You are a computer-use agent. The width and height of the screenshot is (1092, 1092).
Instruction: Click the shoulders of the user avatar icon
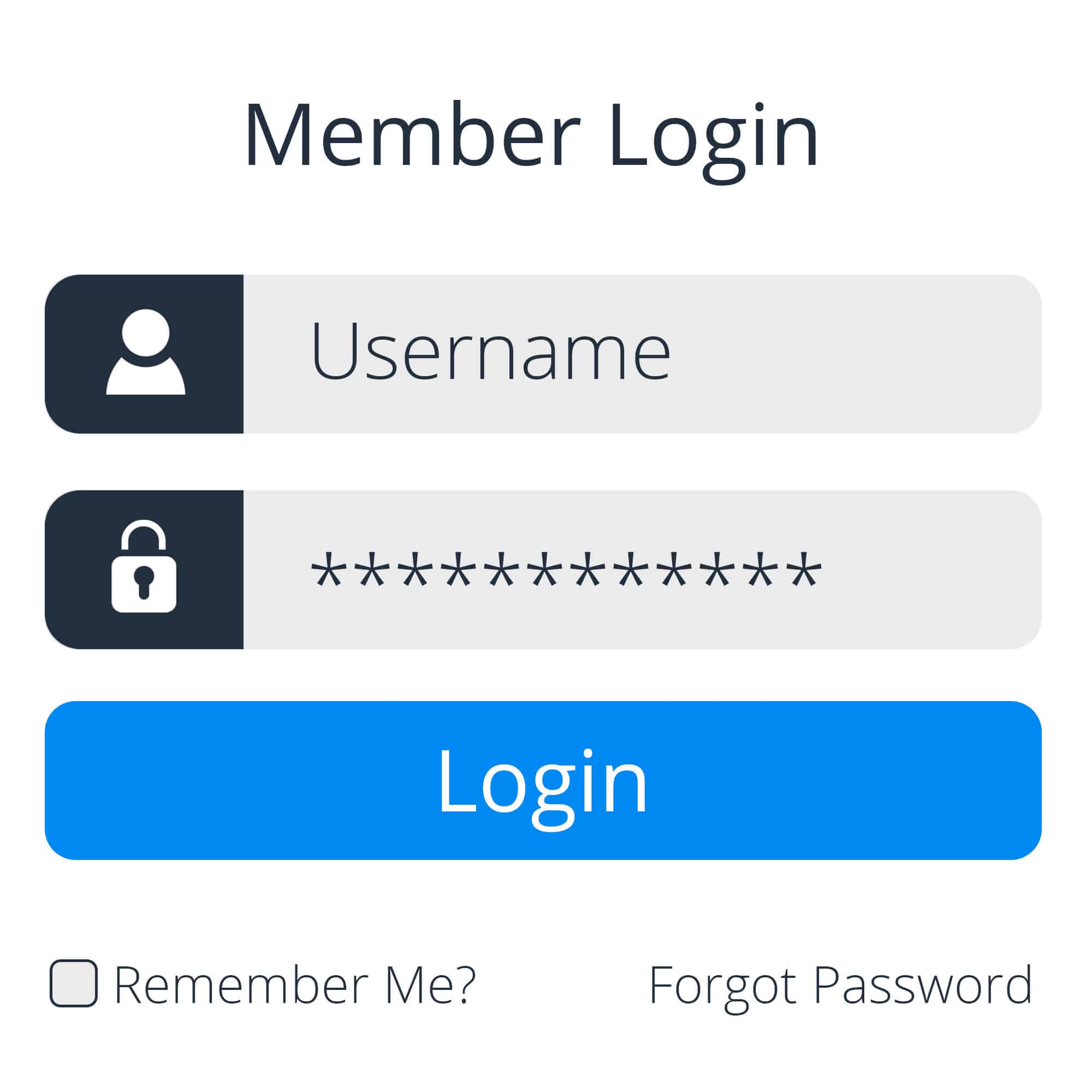145,381
